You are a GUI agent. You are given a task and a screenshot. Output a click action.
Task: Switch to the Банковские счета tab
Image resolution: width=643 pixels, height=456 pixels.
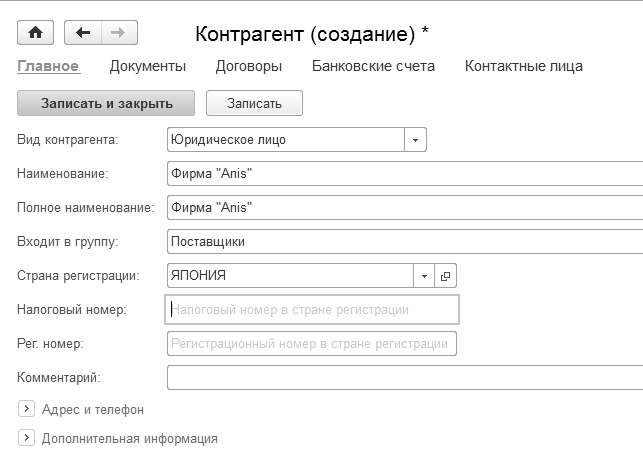[373, 67]
